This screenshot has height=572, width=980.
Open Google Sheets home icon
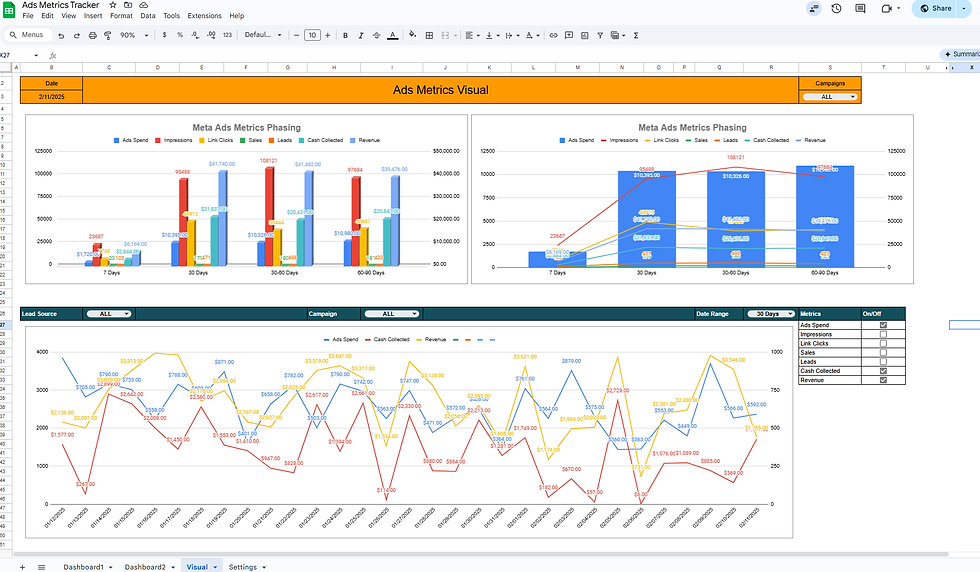[x=9, y=9]
